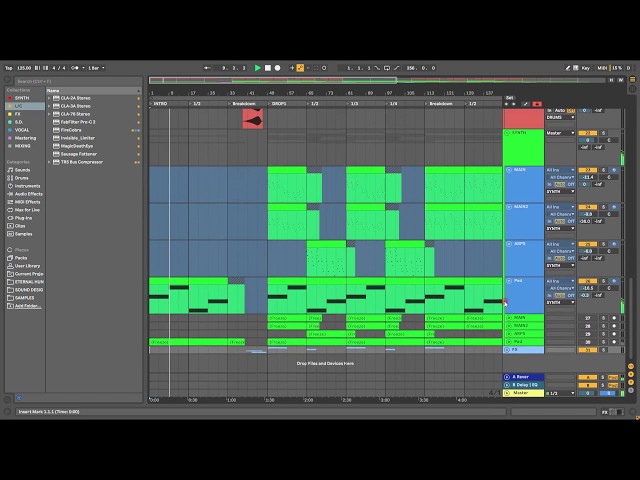Screen dimensions: 640x480
Task: Expand the CLA-3A Stereo entry
Action: [x=49, y=106]
